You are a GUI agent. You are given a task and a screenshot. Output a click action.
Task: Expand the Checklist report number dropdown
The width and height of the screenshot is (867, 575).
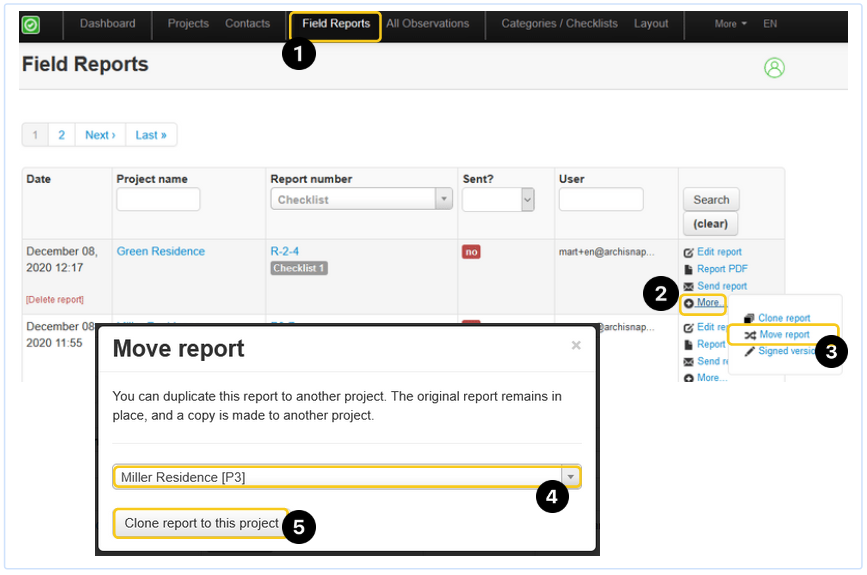444,200
